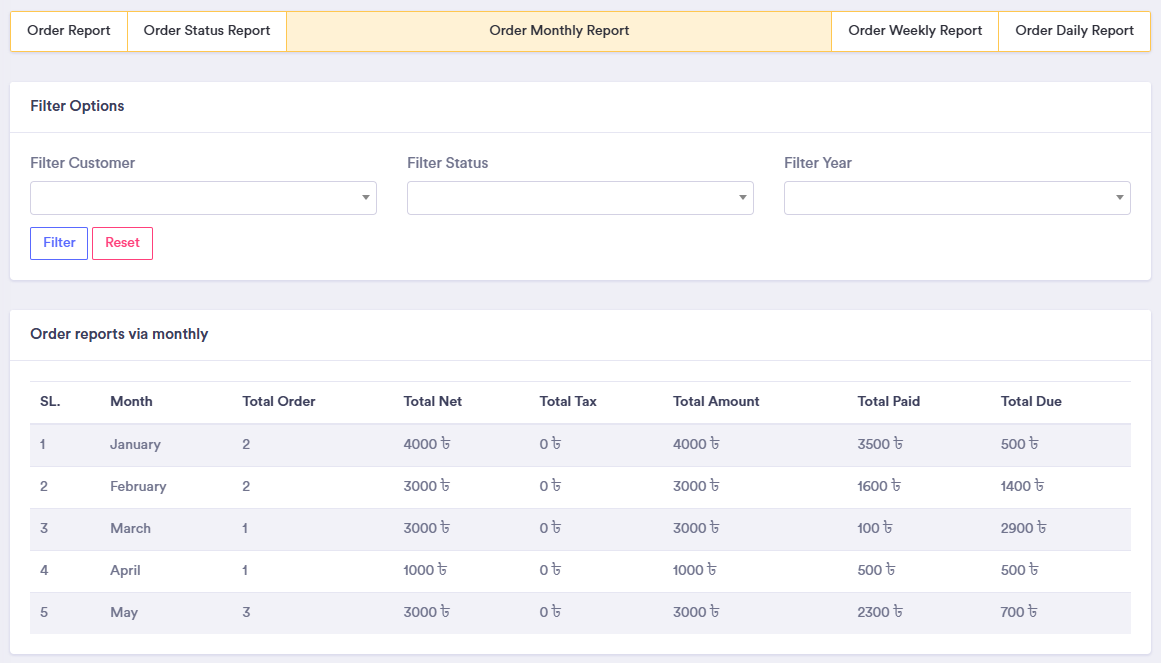
Task: Expand the Filter Customer dropdown
Action: [x=203, y=198]
